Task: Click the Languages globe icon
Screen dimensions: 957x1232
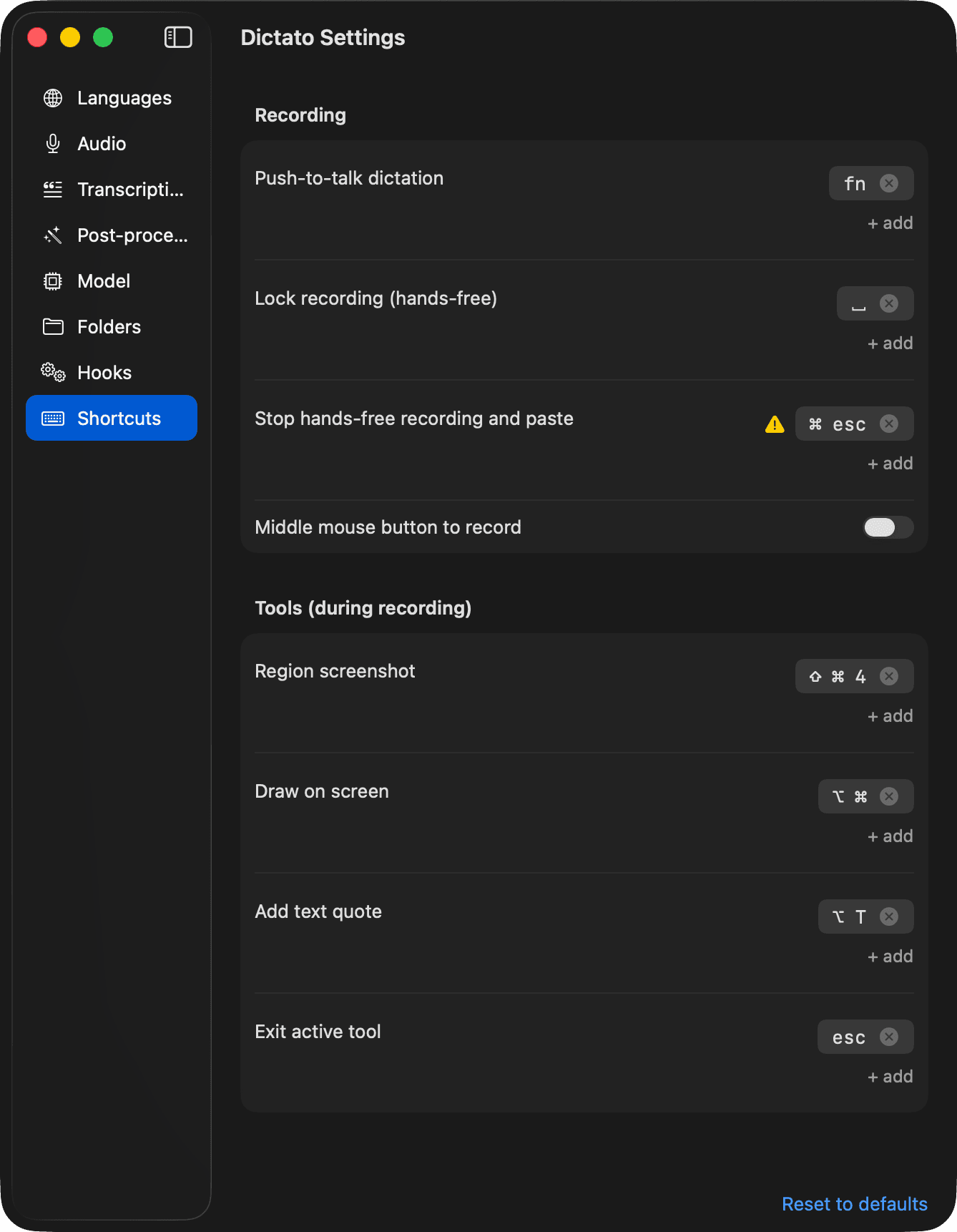Action: click(53, 98)
